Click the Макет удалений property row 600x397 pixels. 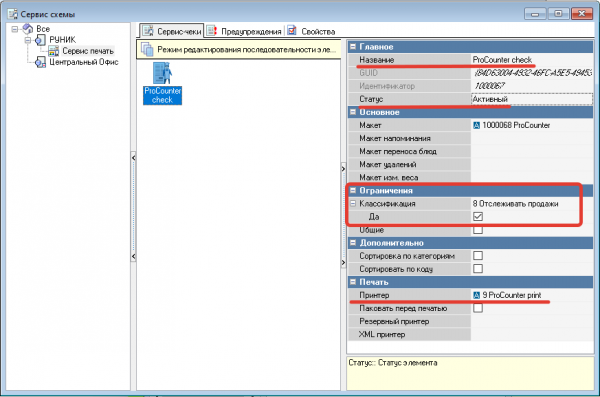(x=471, y=165)
